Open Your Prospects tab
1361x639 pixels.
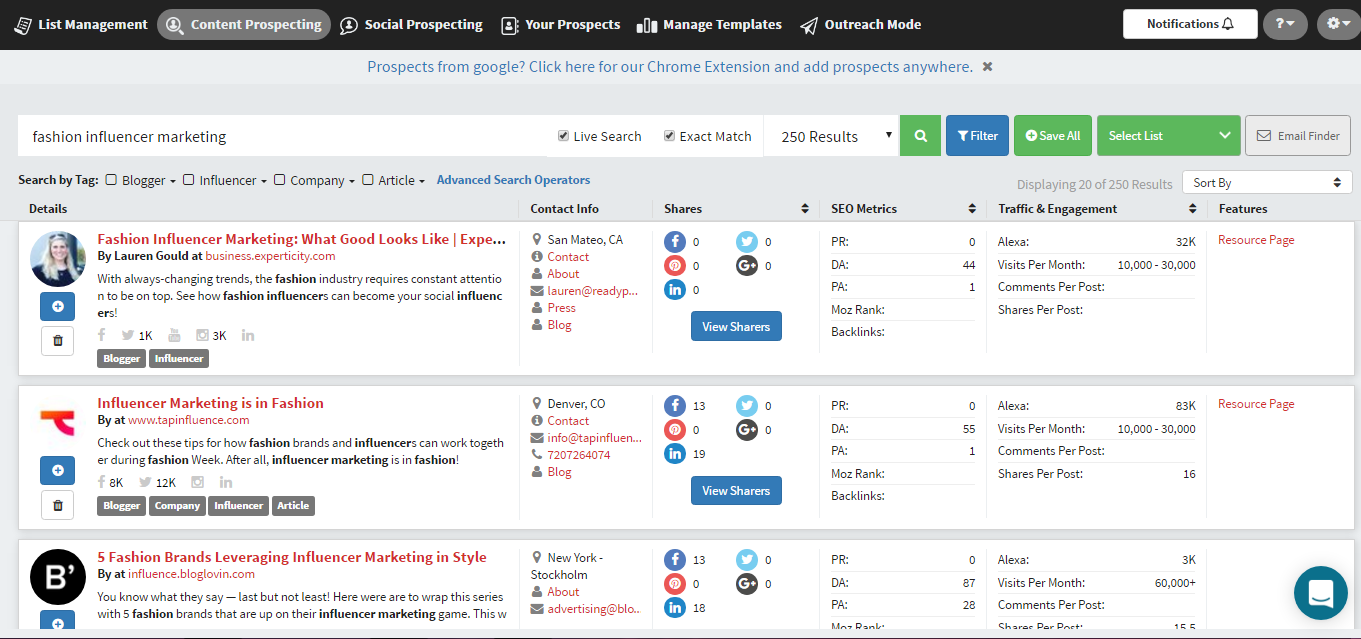(x=561, y=25)
